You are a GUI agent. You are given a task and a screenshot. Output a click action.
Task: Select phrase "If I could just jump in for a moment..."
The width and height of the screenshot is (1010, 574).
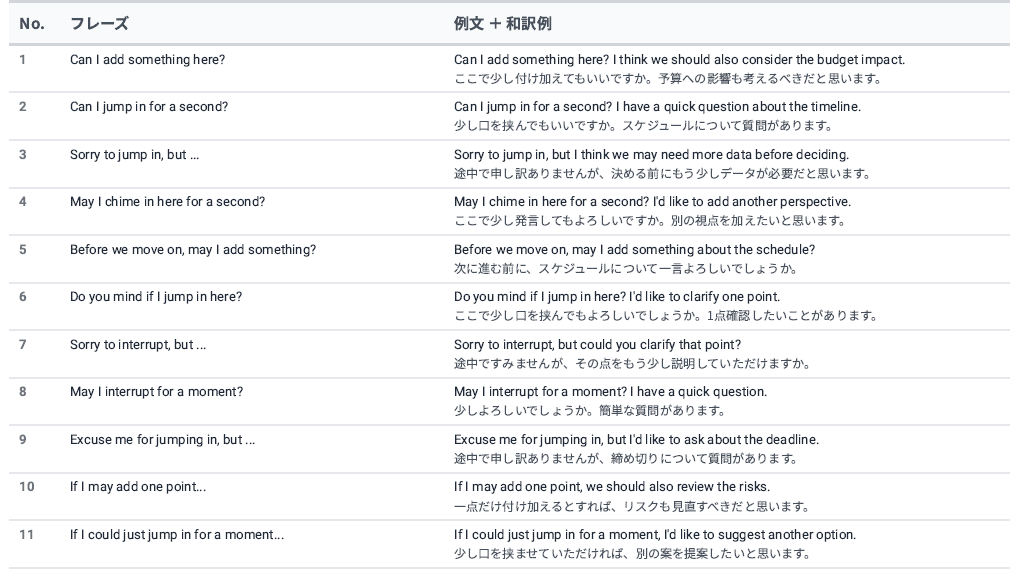click(x=177, y=535)
